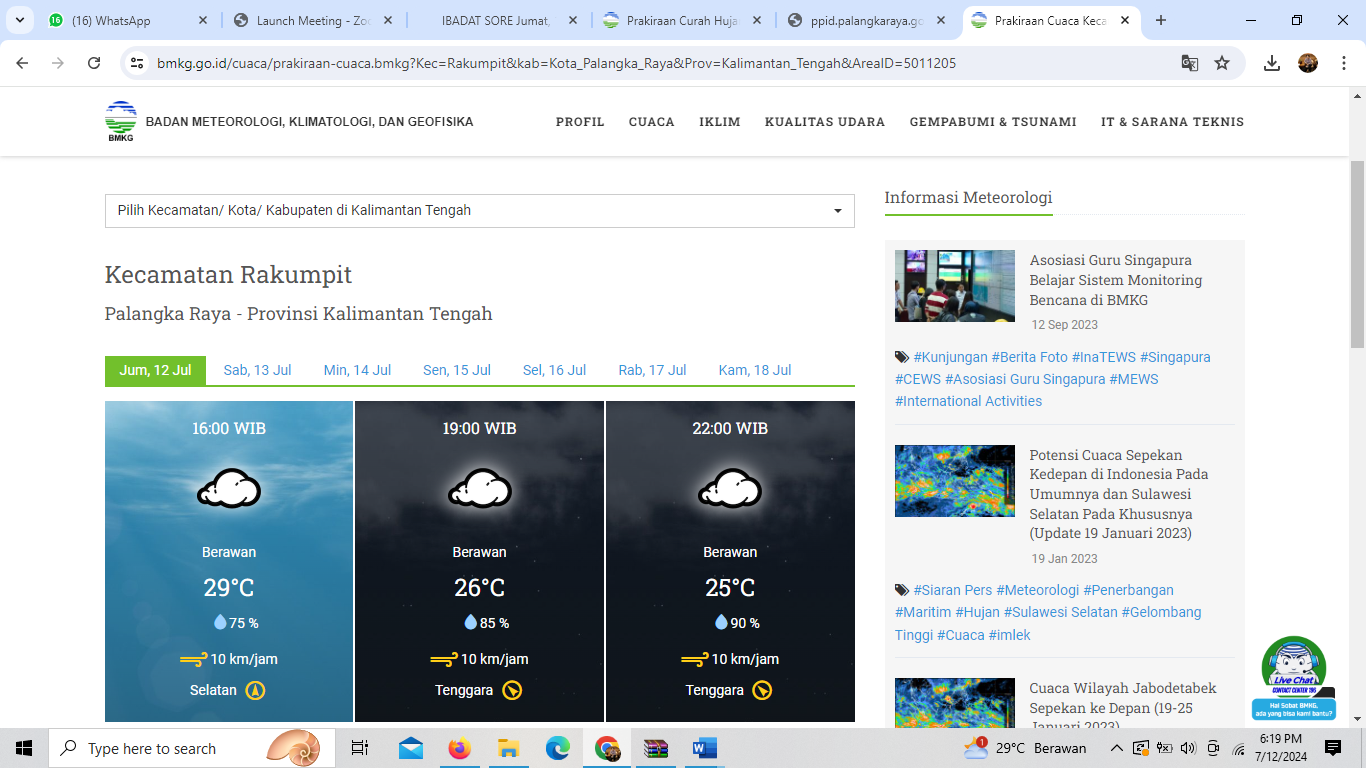Click the cloud icon for 19:00 WIB
This screenshot has height=768, width=1366.
click(x=480, y=490)
